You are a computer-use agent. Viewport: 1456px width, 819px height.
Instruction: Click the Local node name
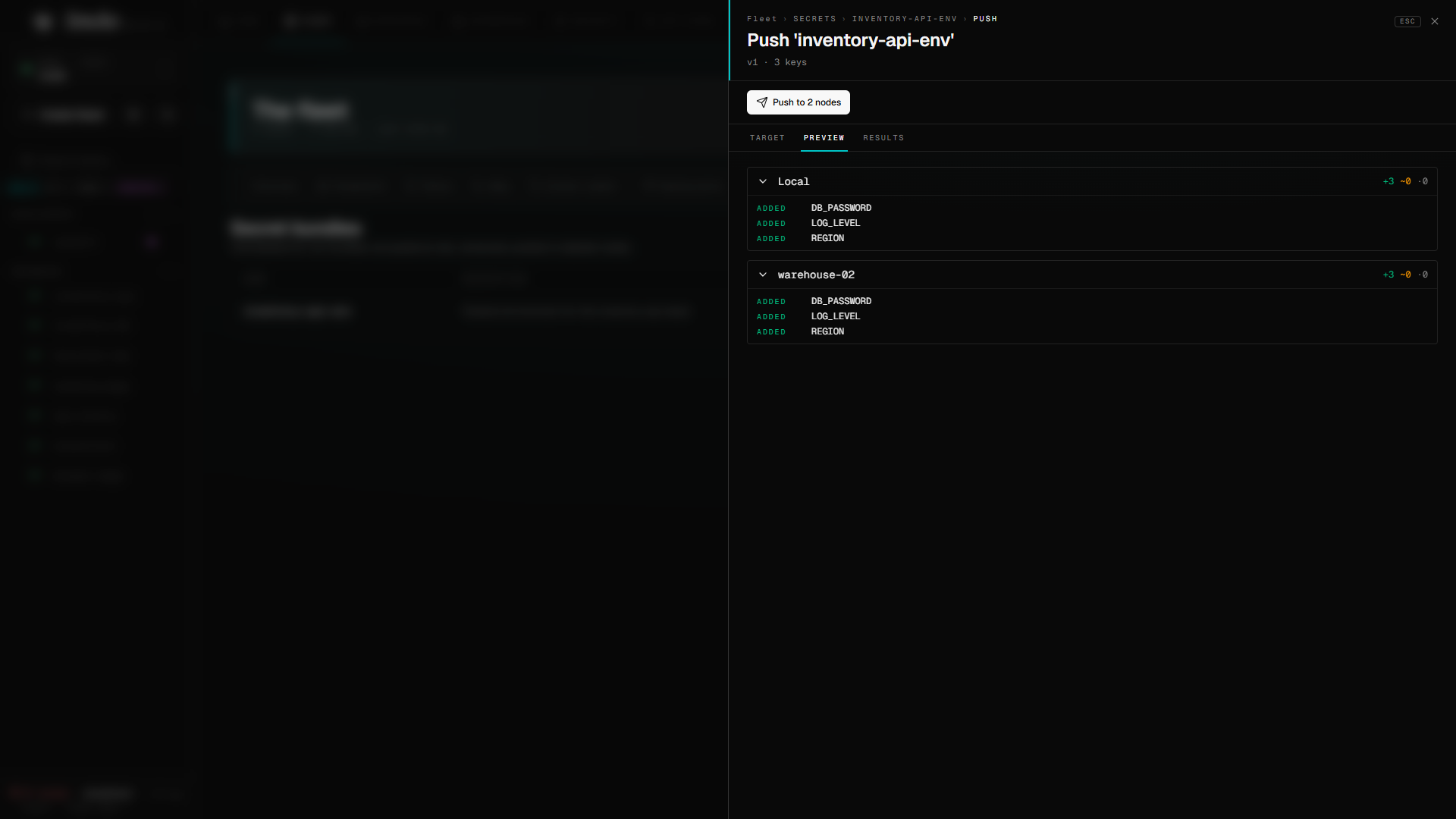(x=793, y=181)
